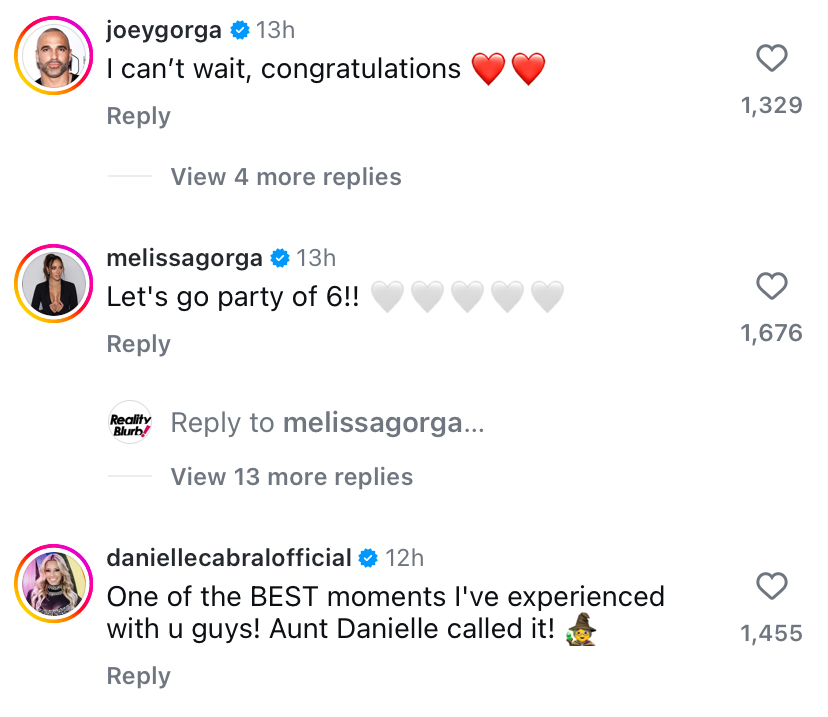This screenshot has height=717, width=828.
Task: Open joeygorga's profile picture
Action: 52,60
